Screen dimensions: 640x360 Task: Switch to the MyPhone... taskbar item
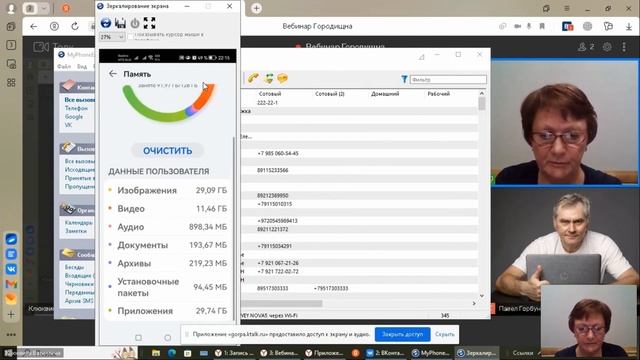(x=430, y=353)
